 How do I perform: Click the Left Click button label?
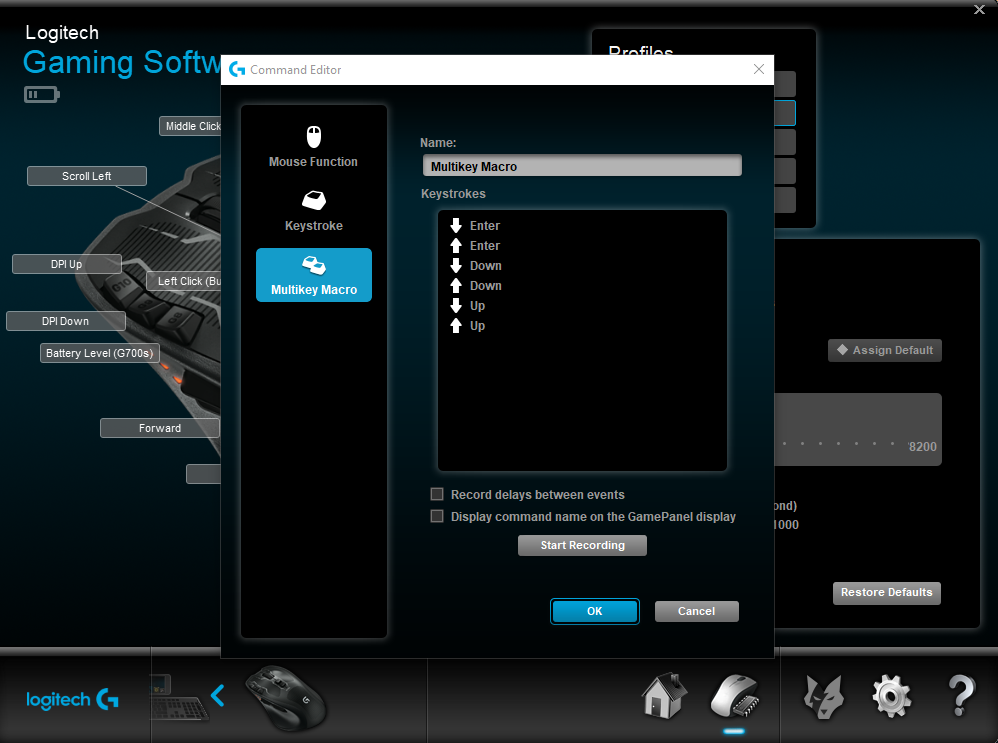point(184,281)
